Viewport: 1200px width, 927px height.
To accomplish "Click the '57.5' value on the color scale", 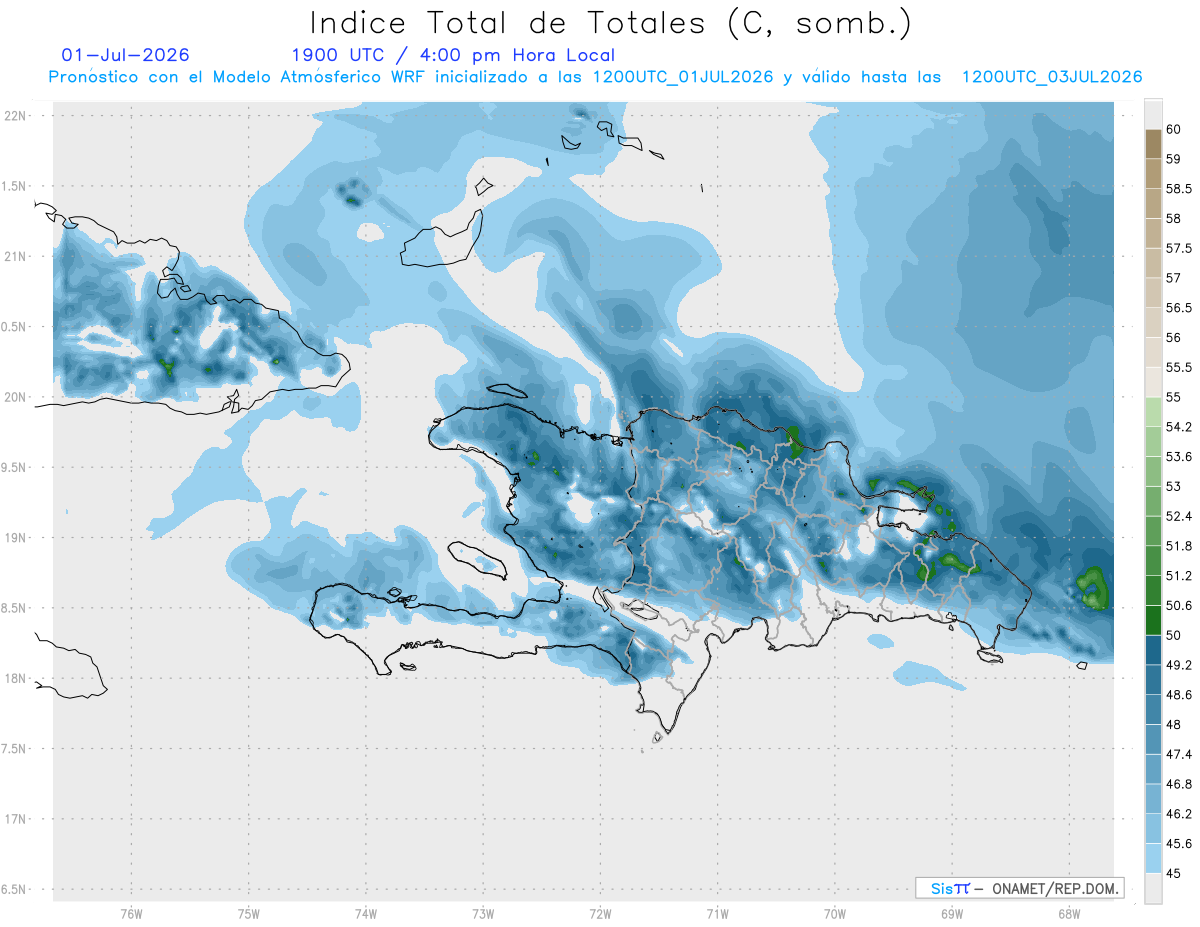I will pos(1179,248).
